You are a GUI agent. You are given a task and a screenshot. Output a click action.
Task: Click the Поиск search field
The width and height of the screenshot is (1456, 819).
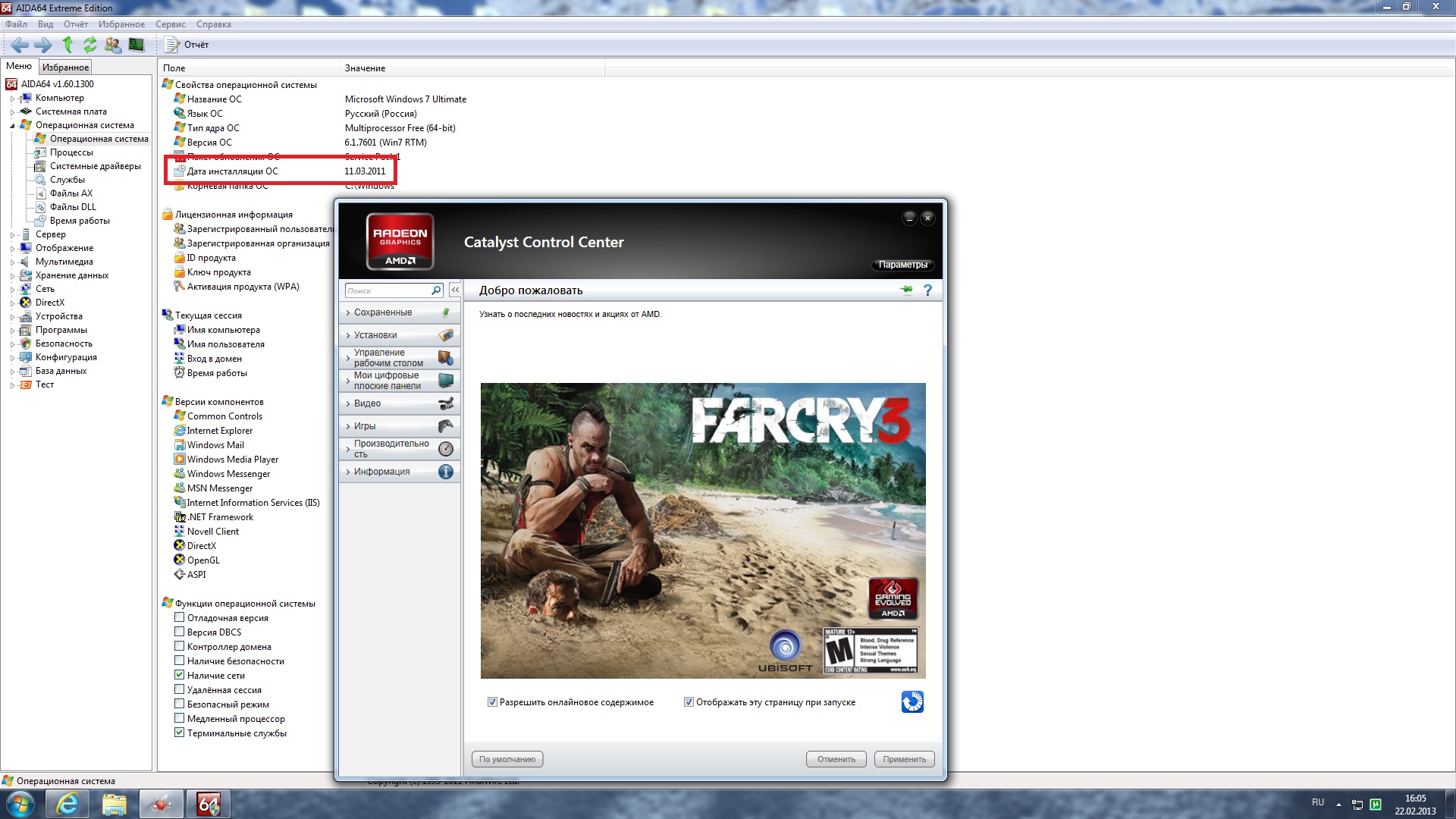pyautogui.click(x=388, y=290)
